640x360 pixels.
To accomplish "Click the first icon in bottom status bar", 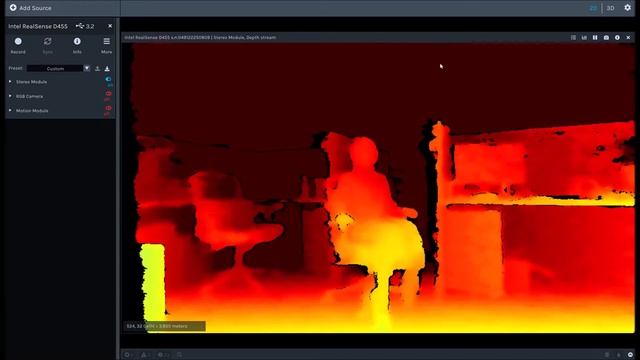I will [x=127, y=355].
